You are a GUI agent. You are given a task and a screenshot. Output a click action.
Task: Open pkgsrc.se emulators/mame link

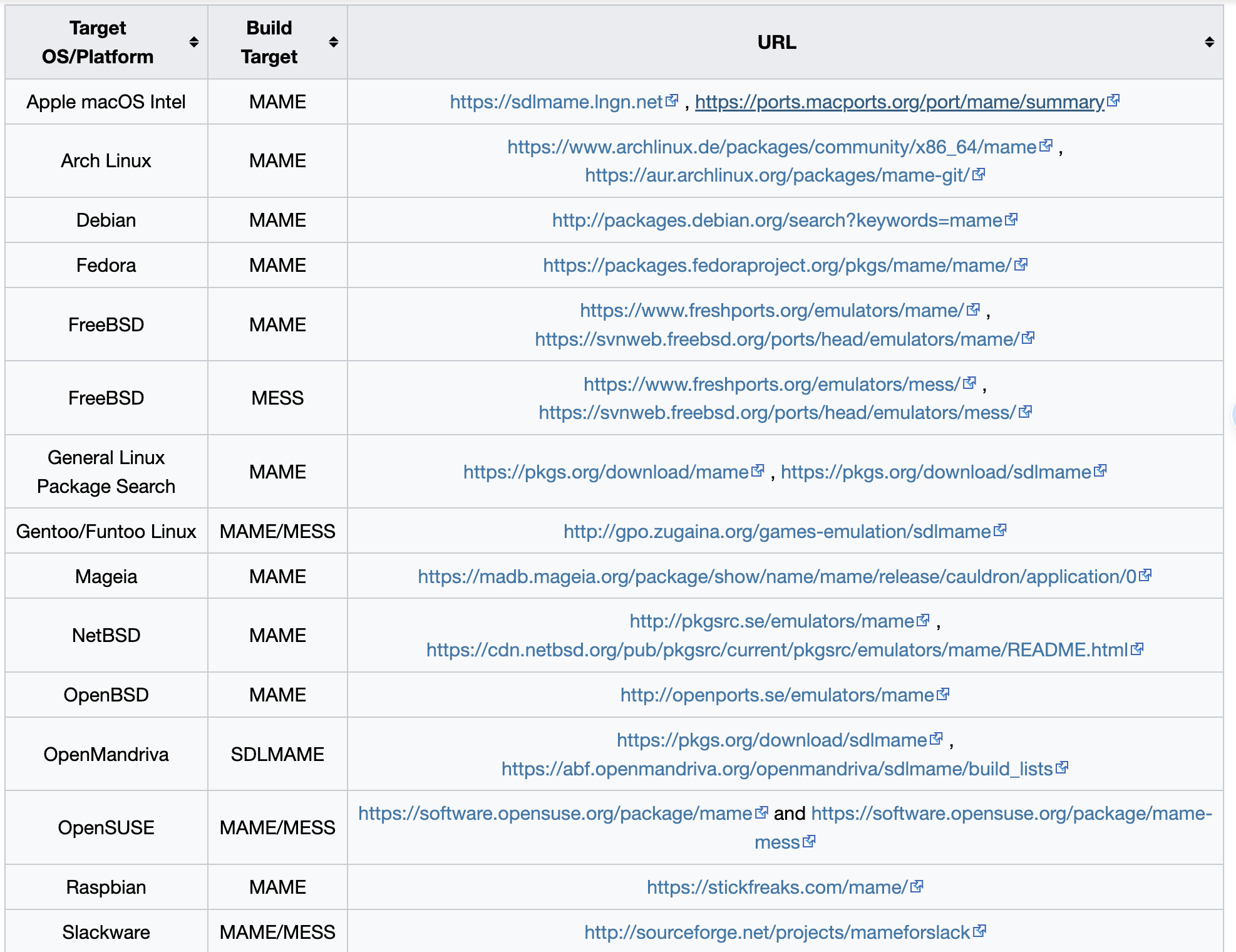(x=771, y=621)
